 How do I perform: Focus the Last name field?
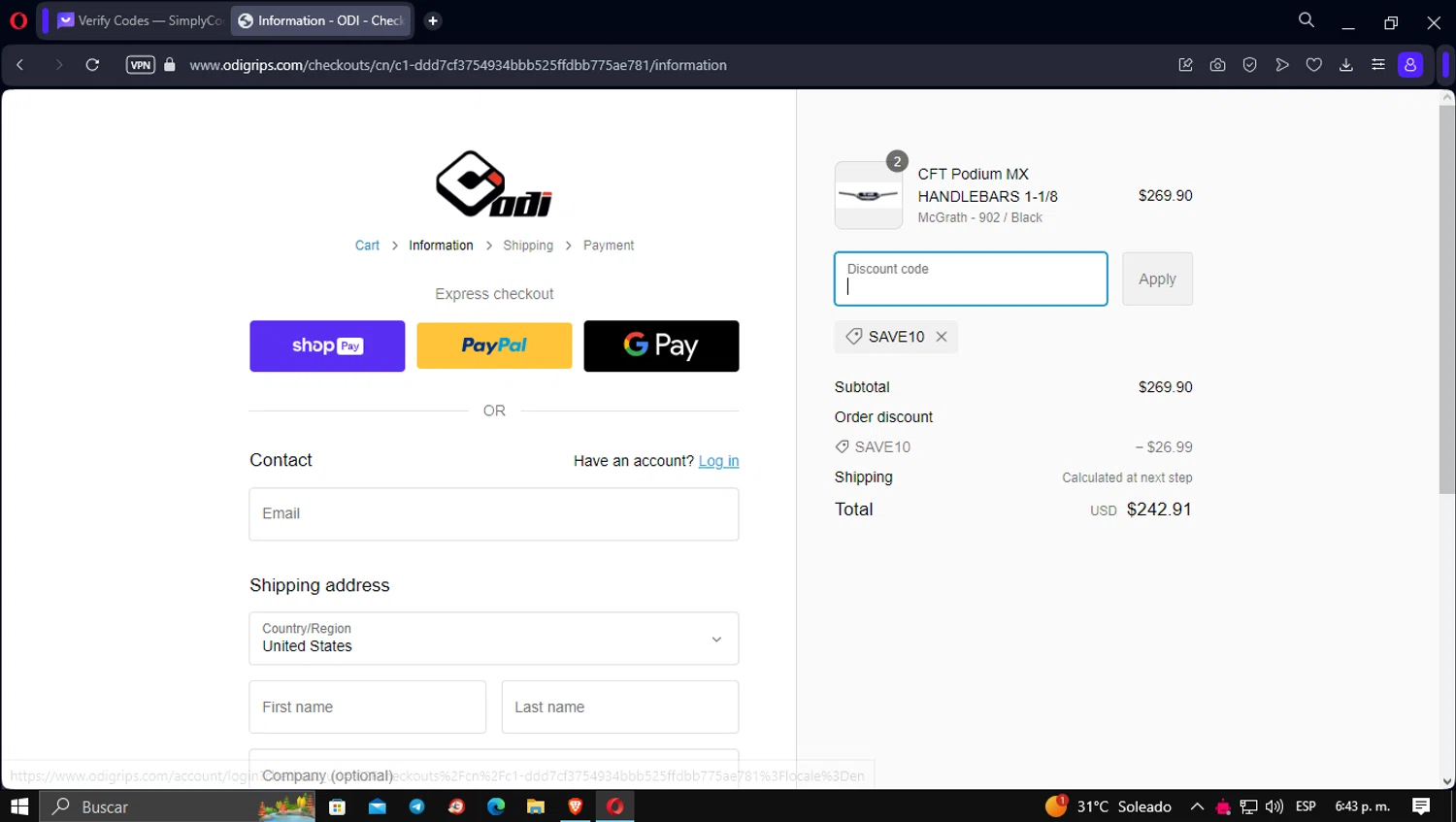tap(620, 707)
